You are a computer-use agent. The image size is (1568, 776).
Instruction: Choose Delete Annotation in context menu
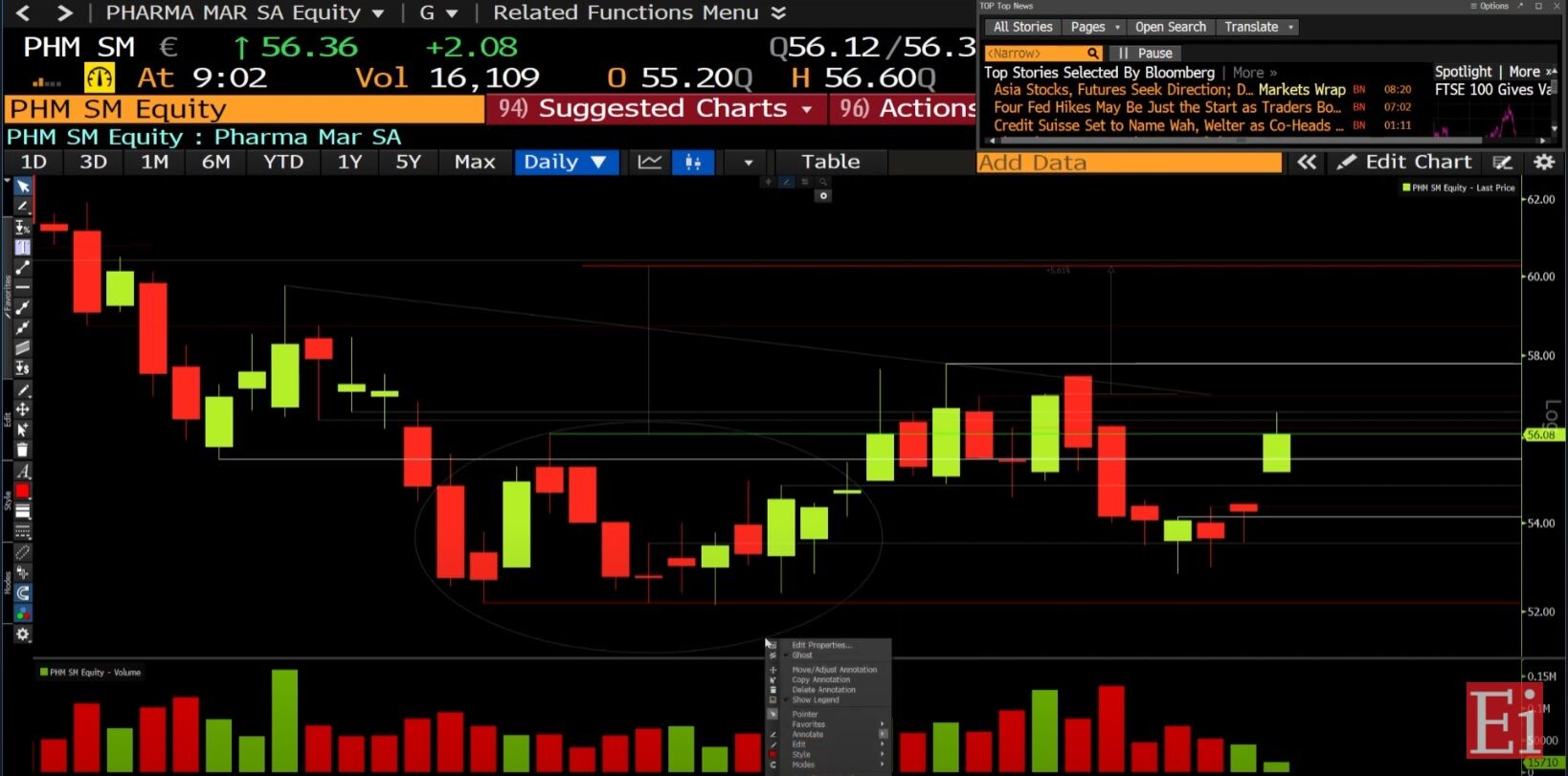point(824,690)
